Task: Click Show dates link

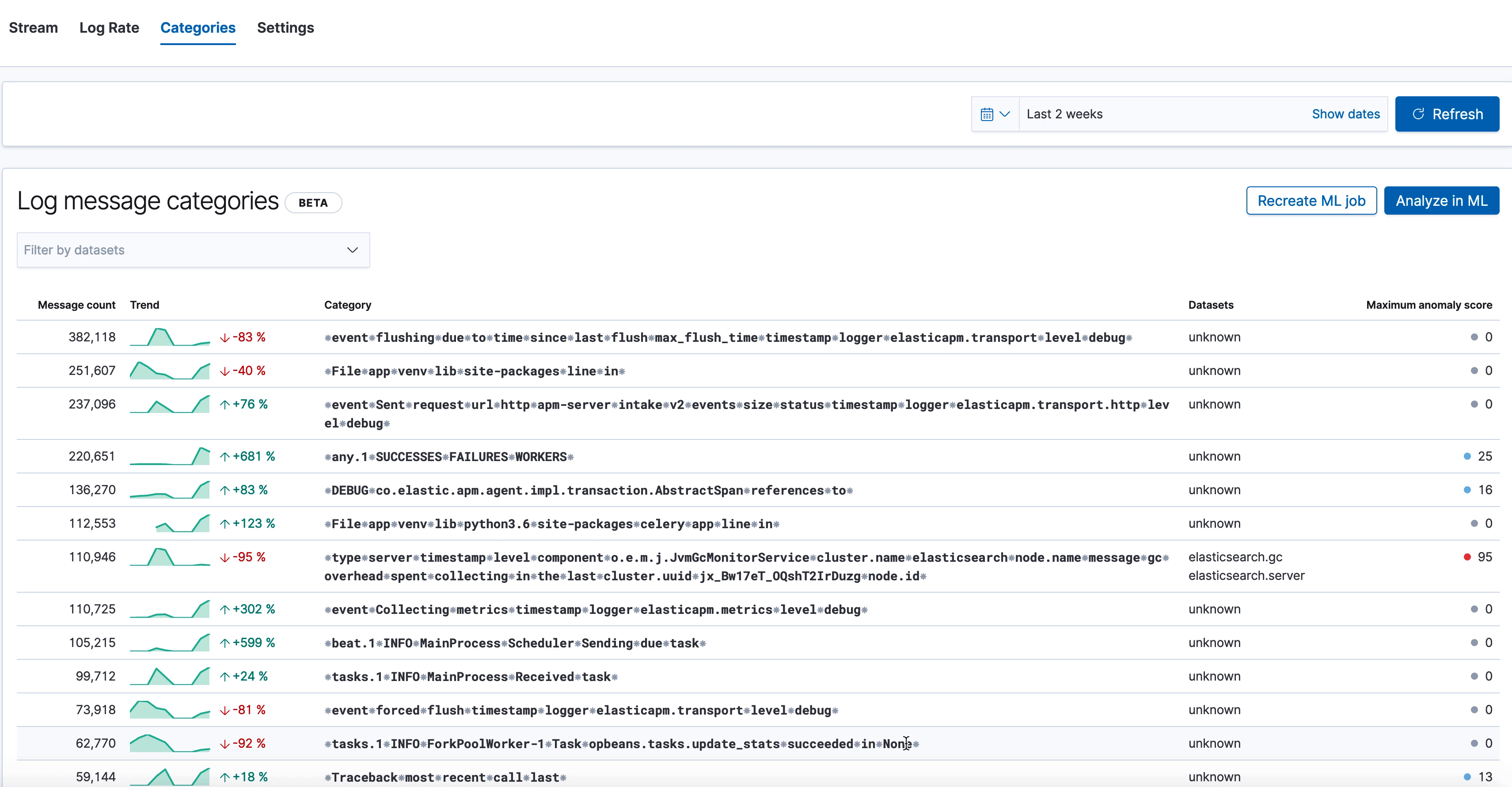Action: pos(1346,113)
